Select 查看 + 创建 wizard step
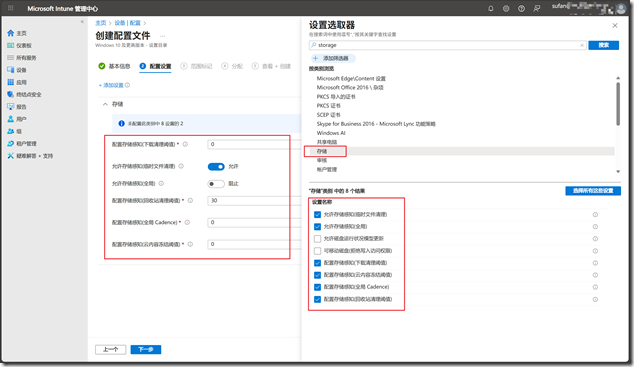Image resolution: width=634 pixels, height=367 pixels. 271,66
